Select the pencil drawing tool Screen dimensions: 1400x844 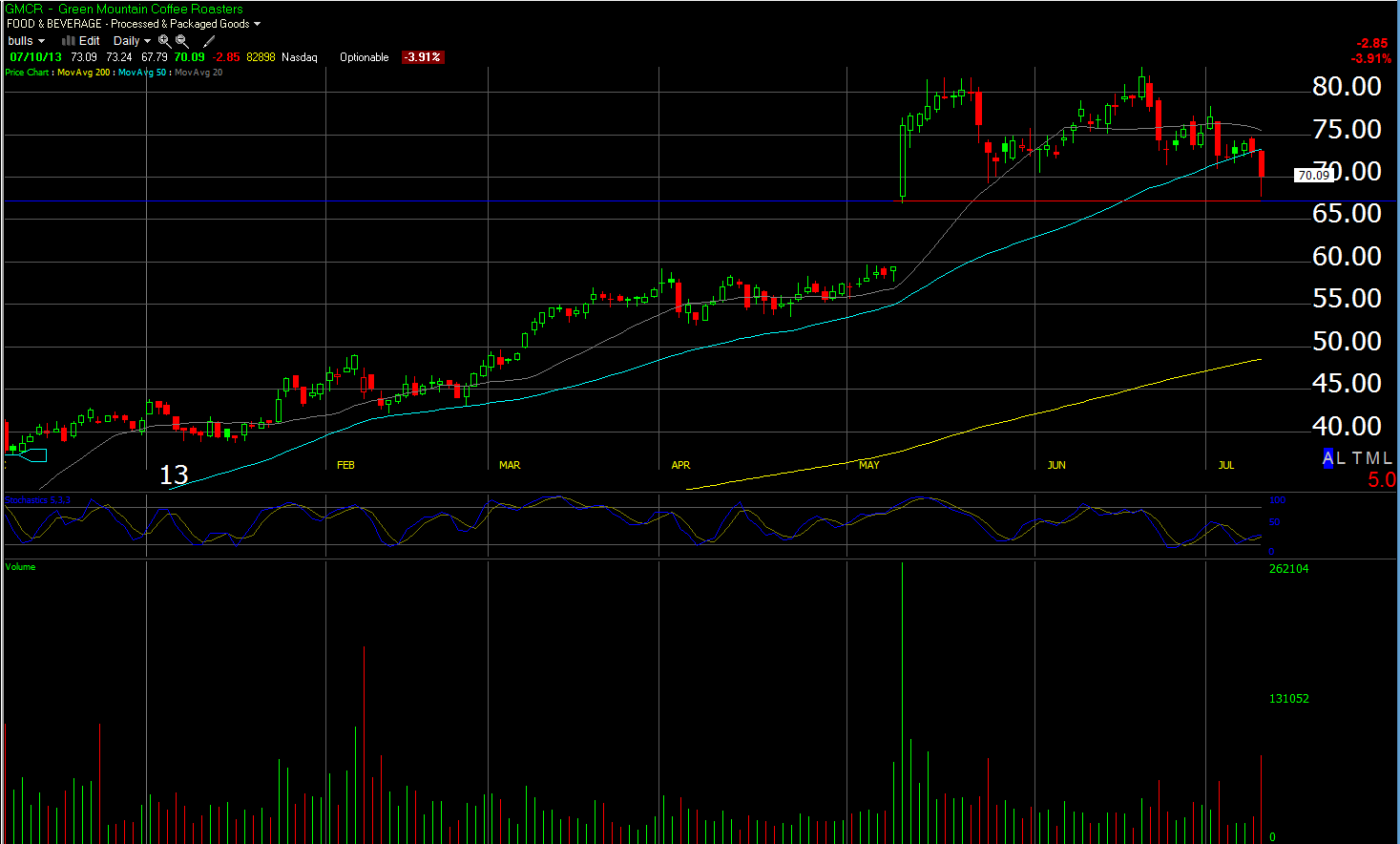click(209, 41)
